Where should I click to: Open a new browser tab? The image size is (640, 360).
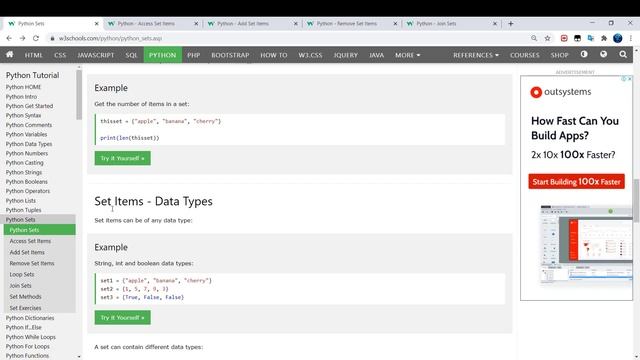tap(511, 24)
